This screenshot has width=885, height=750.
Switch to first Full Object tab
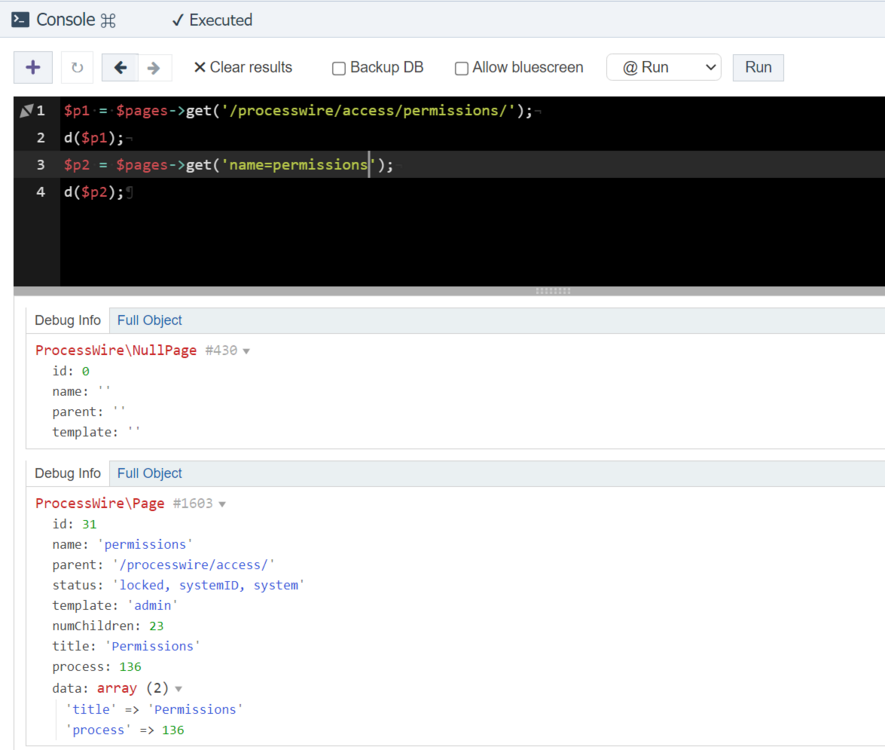pos(149,320)
